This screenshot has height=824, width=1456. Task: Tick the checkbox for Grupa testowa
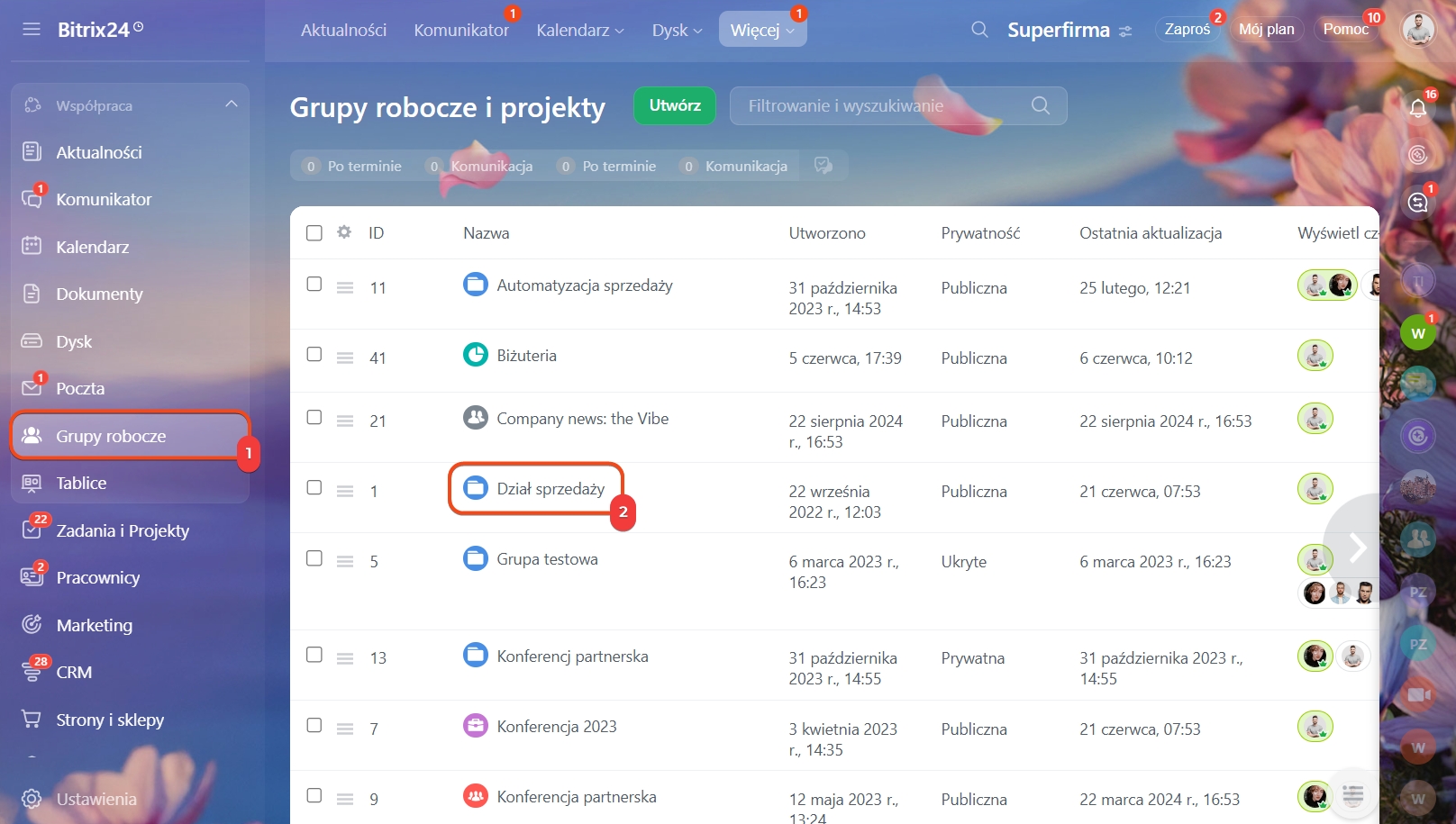[314, 558]
